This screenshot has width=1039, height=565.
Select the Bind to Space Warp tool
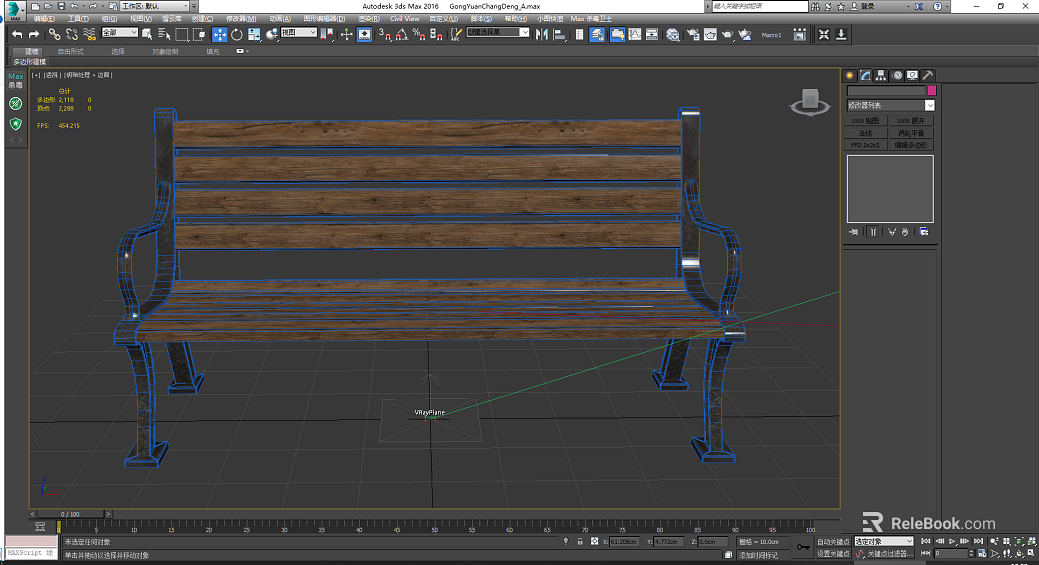coord(89,34)
